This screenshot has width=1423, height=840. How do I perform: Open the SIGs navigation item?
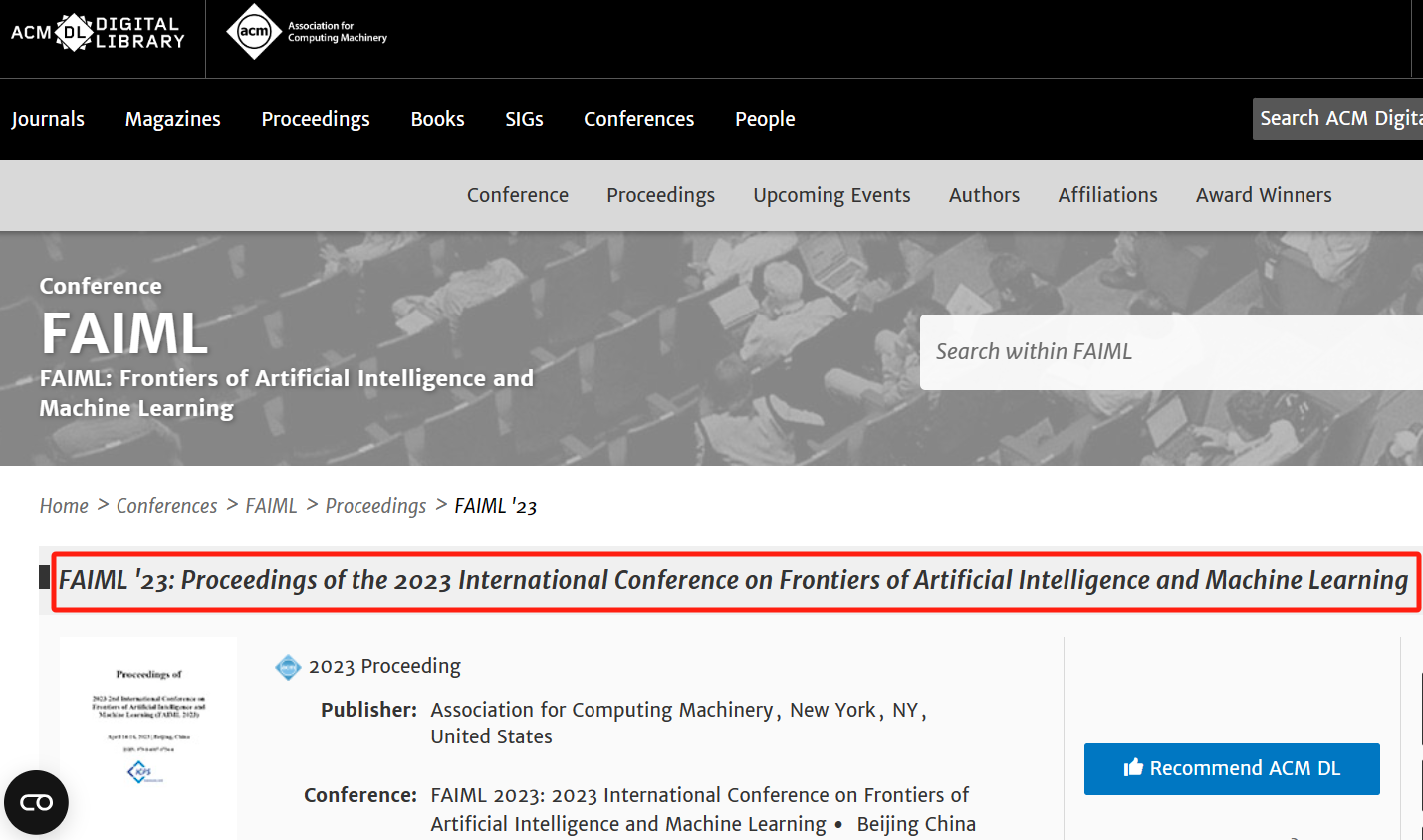click(524, 119)
